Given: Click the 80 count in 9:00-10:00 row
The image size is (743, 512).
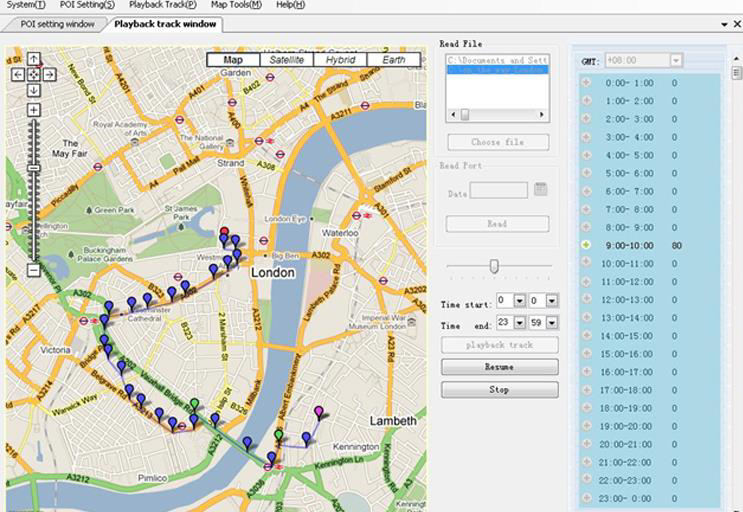Looking at the screenshot, I should pyautogui.click(x=676, y=245).
